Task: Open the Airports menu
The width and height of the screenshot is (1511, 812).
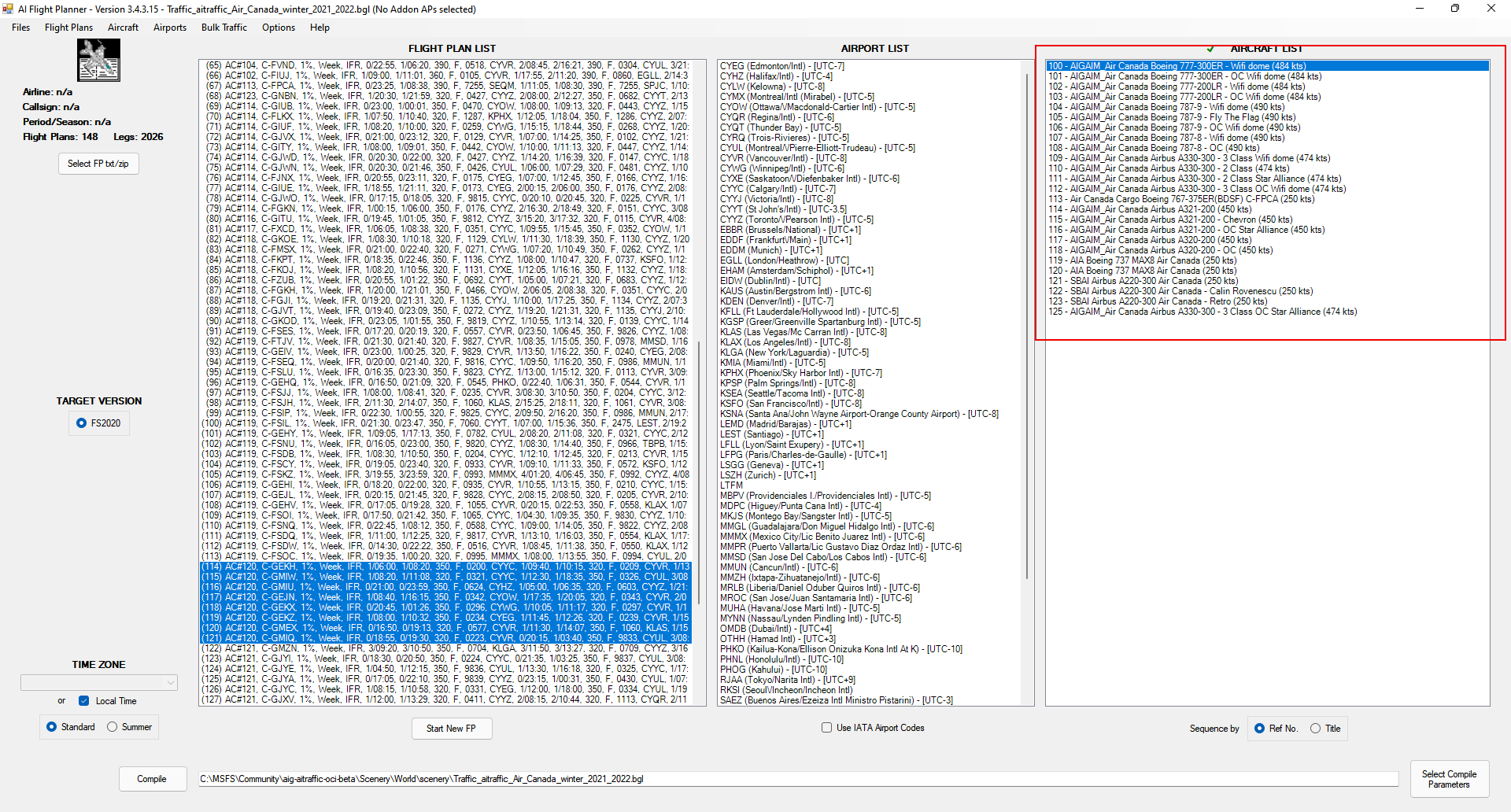Action: pyautogui.click(x=170, y=28)
